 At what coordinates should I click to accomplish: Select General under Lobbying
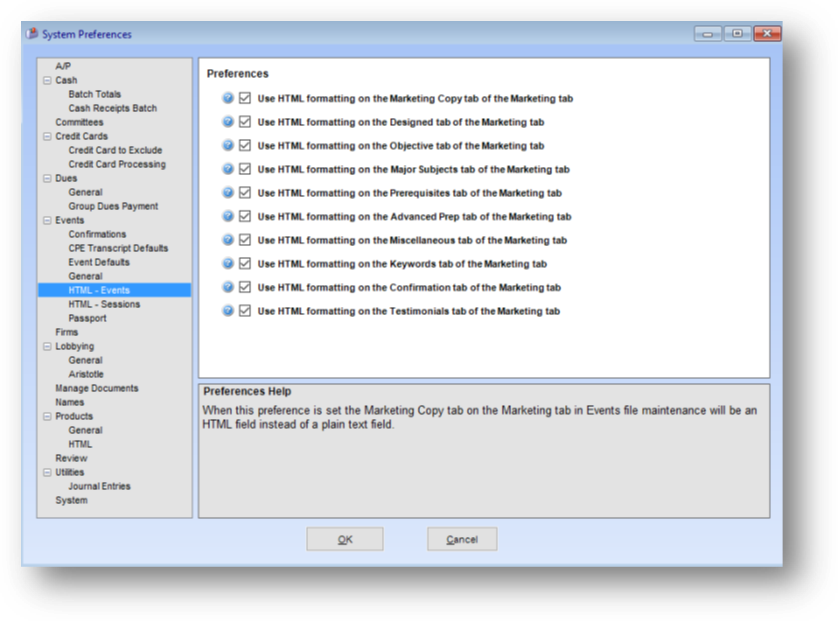[85, 360]
